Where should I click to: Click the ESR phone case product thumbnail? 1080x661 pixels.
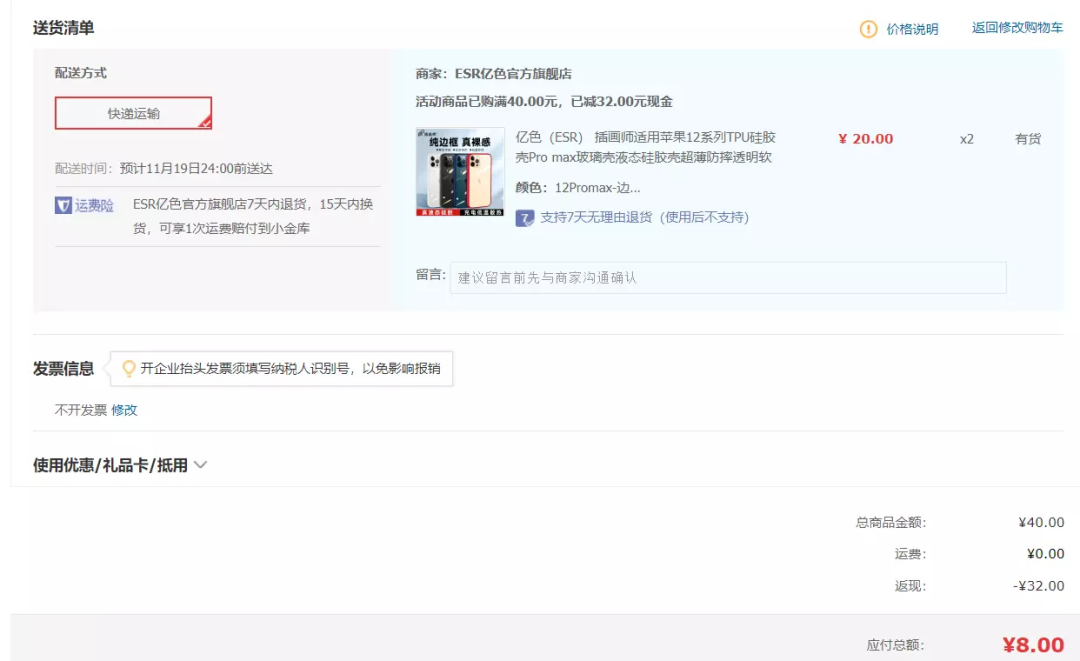[460, 172]
